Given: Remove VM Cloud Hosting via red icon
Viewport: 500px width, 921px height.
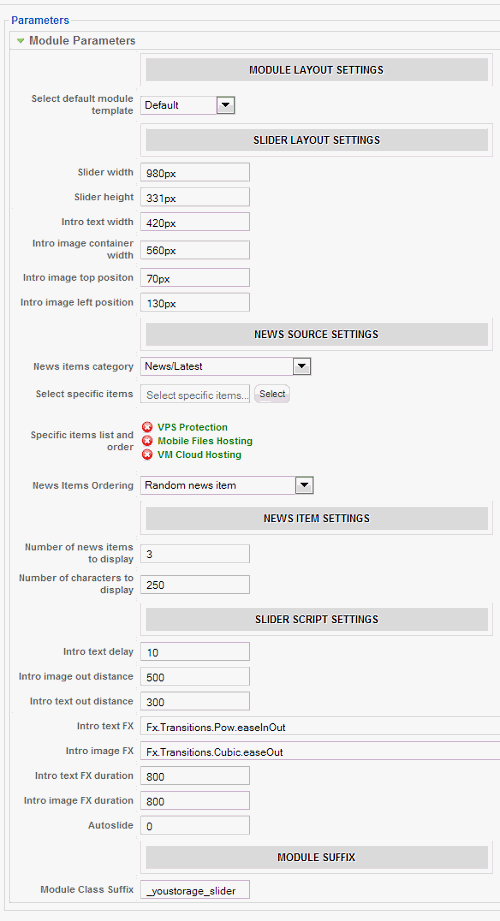Looking at the screenshot, I should click(147, 455).
